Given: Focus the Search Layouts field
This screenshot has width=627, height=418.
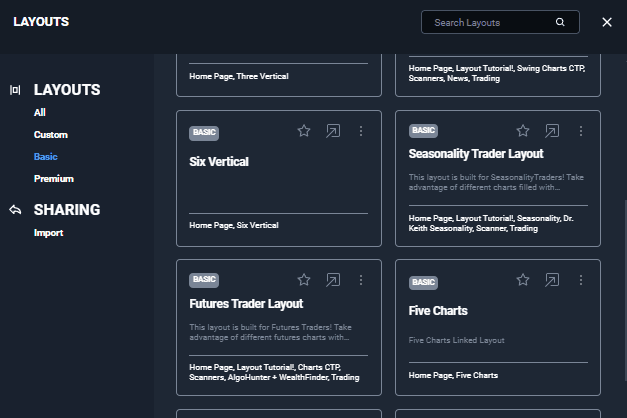Looking at the screenshot, I should (x=500, y=22).
